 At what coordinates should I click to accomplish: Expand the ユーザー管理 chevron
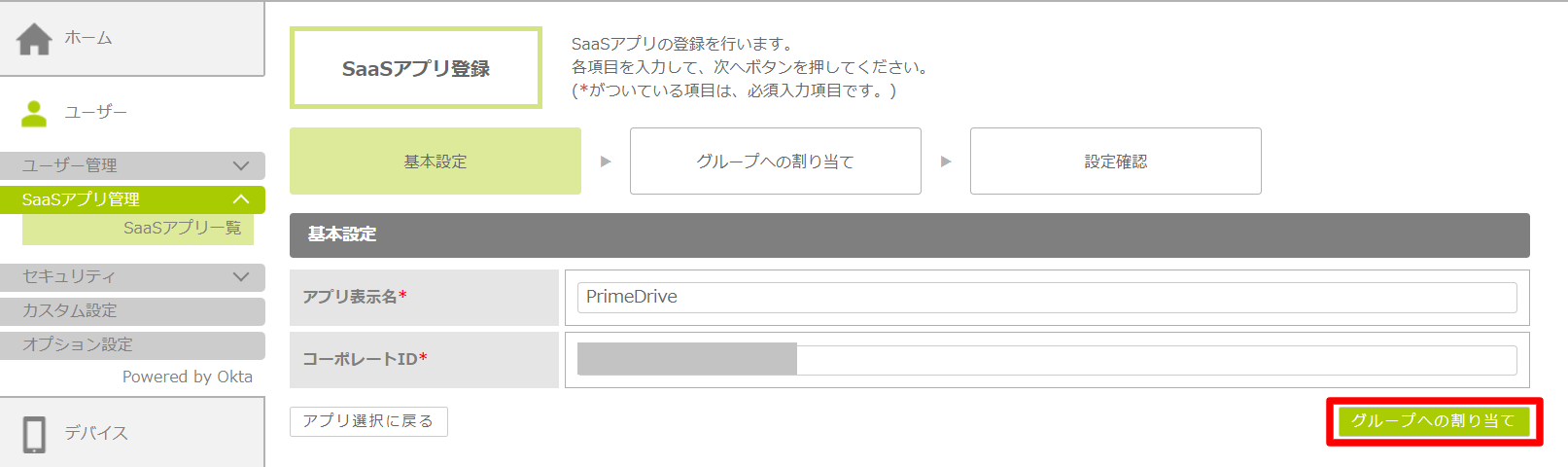241,166
